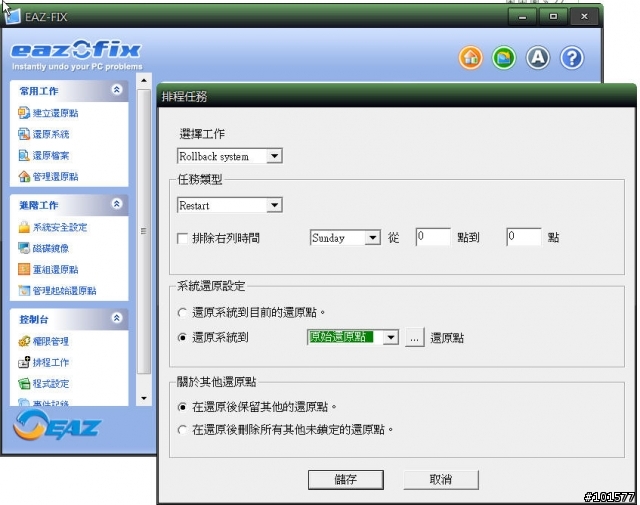
Task: Enable the 排除右列時間 checkbox
Action: pyautogui.click(x=182, y=238)
